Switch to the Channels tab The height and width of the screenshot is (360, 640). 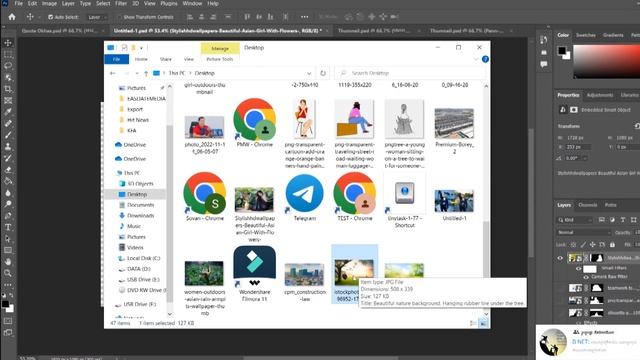tap(588, 205)
